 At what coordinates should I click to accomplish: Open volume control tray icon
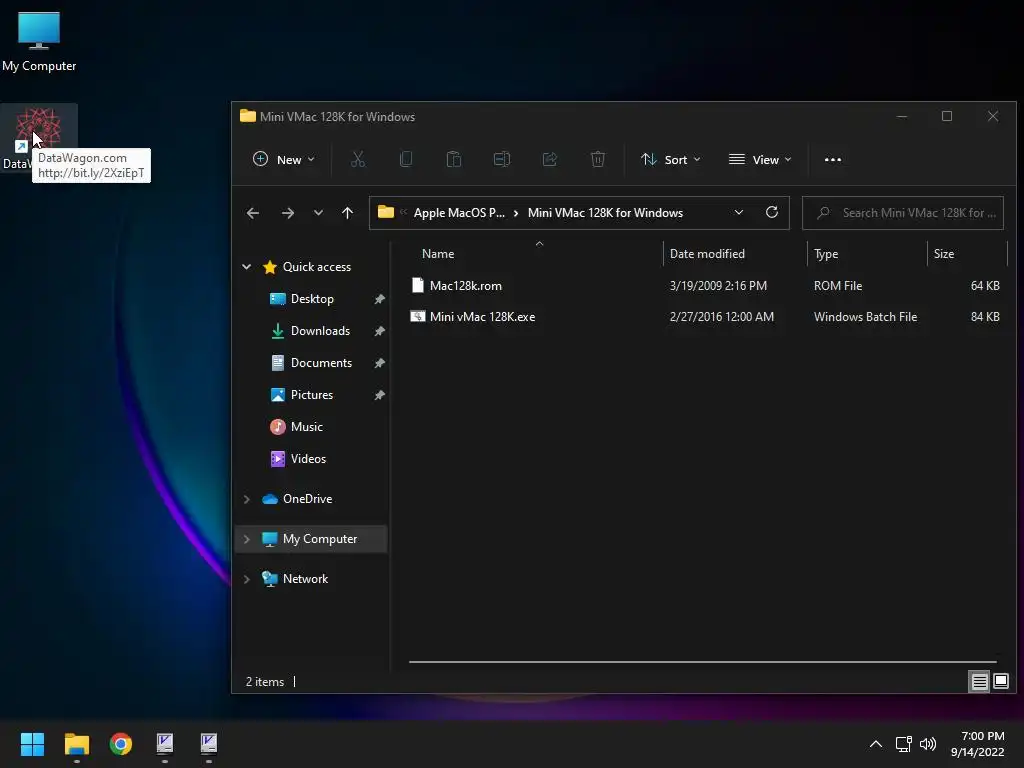[928, 744]
